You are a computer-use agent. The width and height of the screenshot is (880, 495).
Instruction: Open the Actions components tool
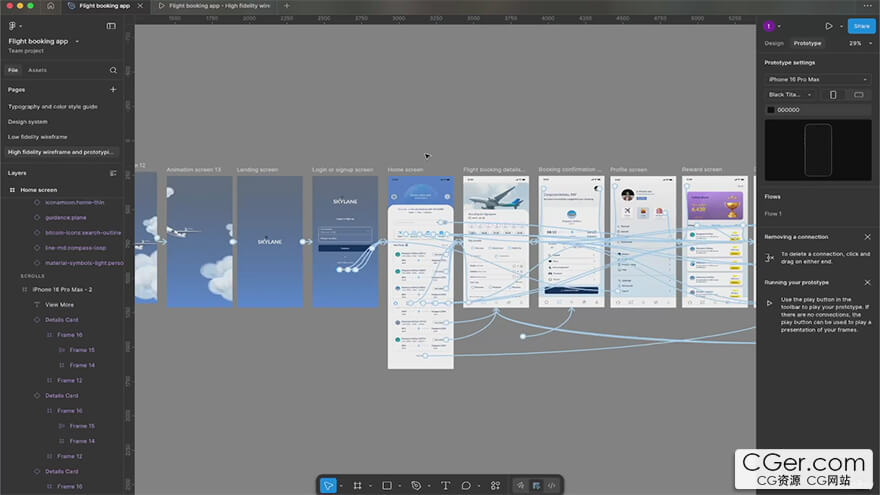point(495,485)
